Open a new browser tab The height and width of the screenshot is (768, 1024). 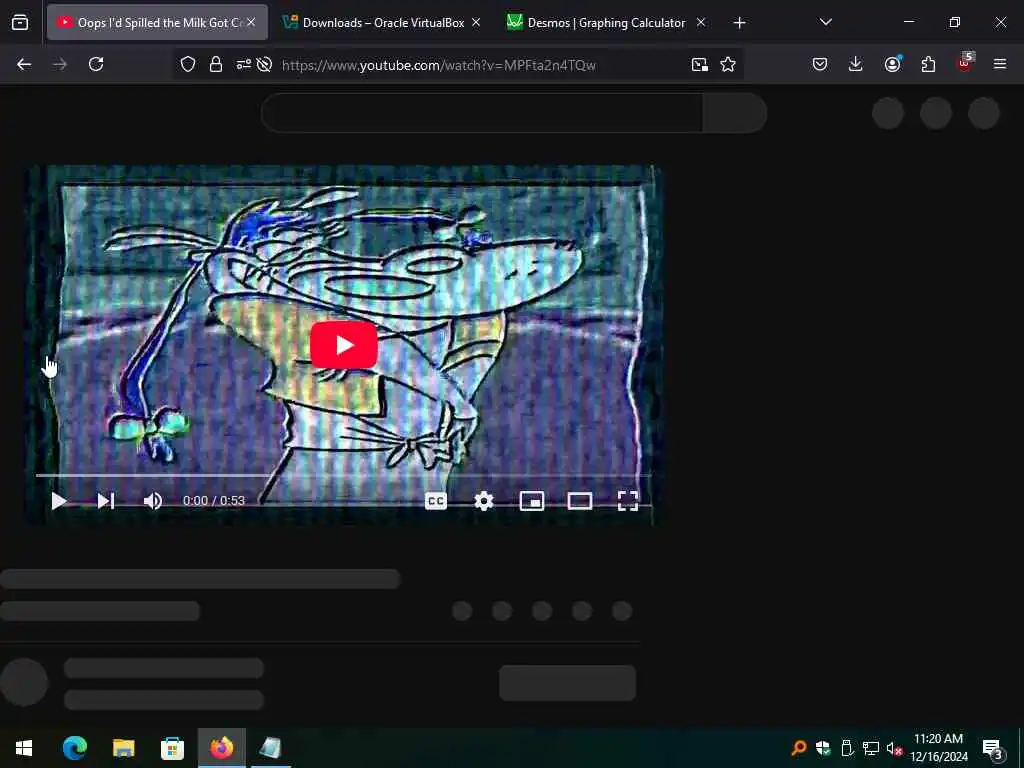739,23
